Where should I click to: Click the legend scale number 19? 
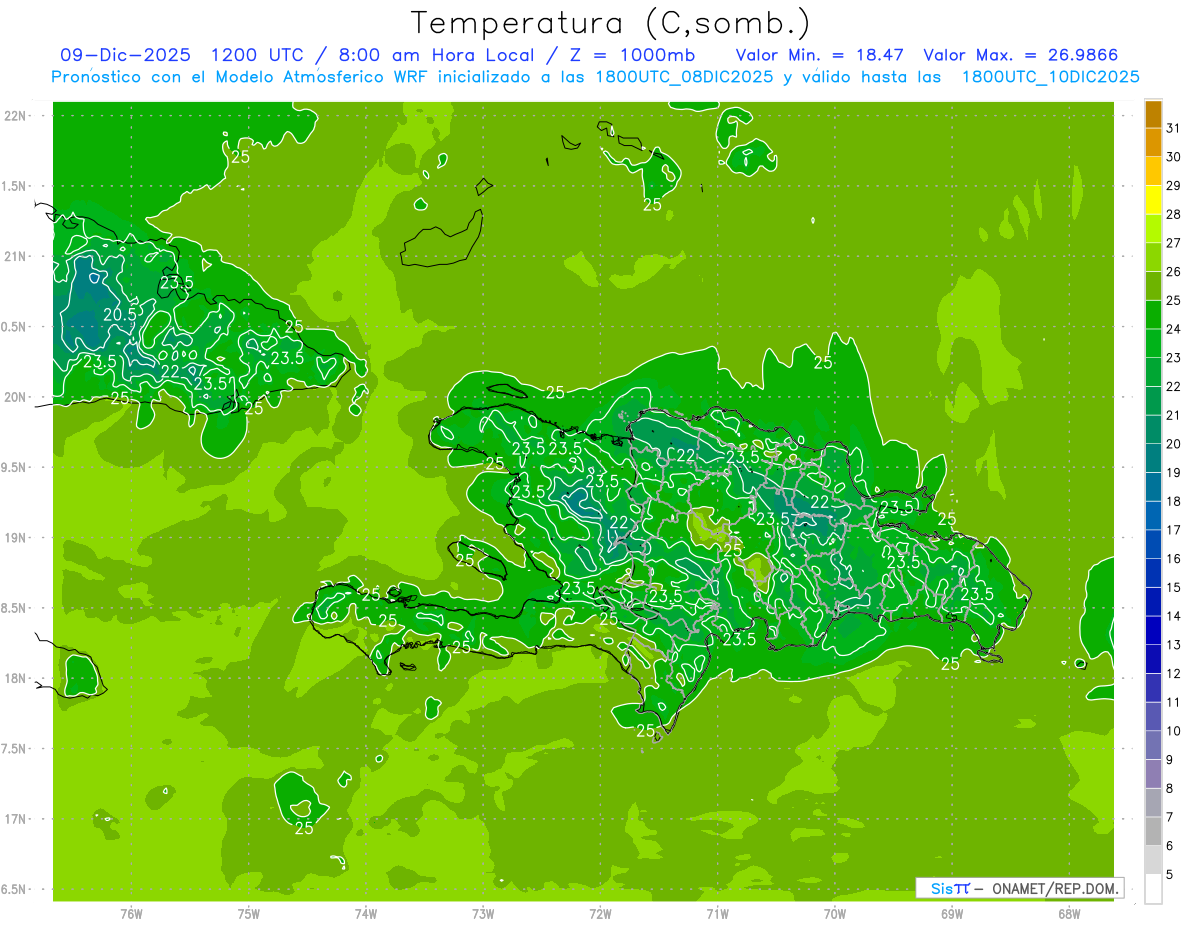(1174, 472)
